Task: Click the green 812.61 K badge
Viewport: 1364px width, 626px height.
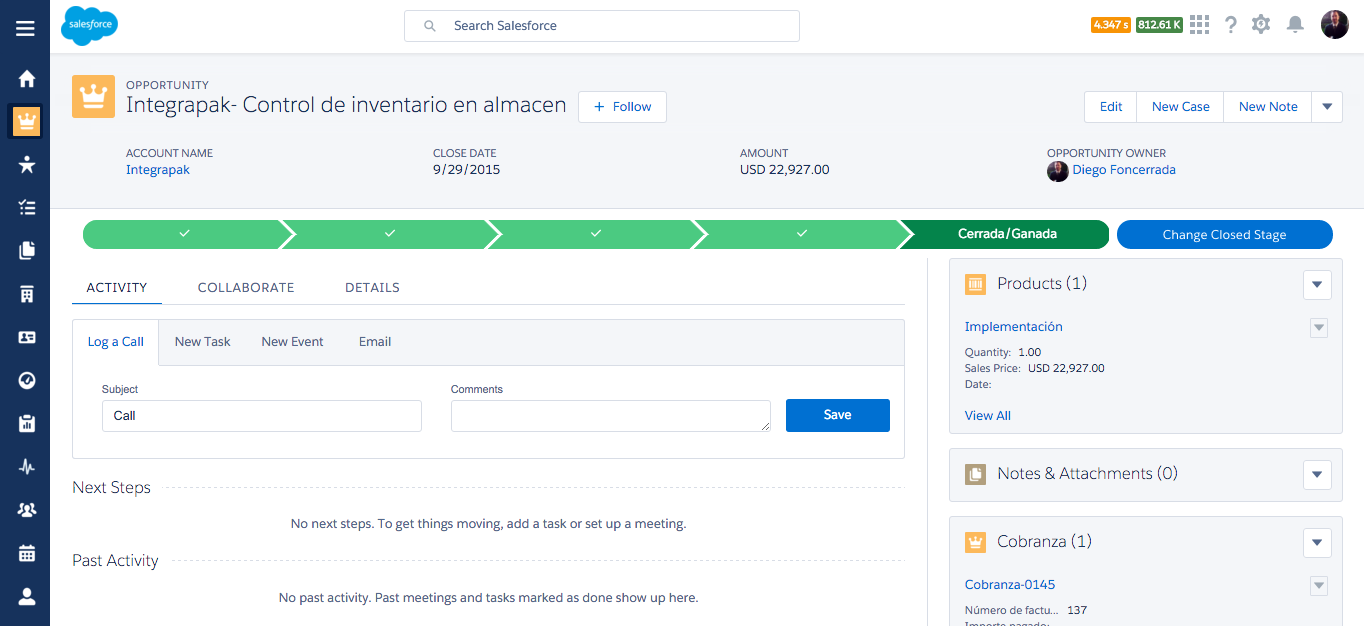Action: pos(1159,24)
